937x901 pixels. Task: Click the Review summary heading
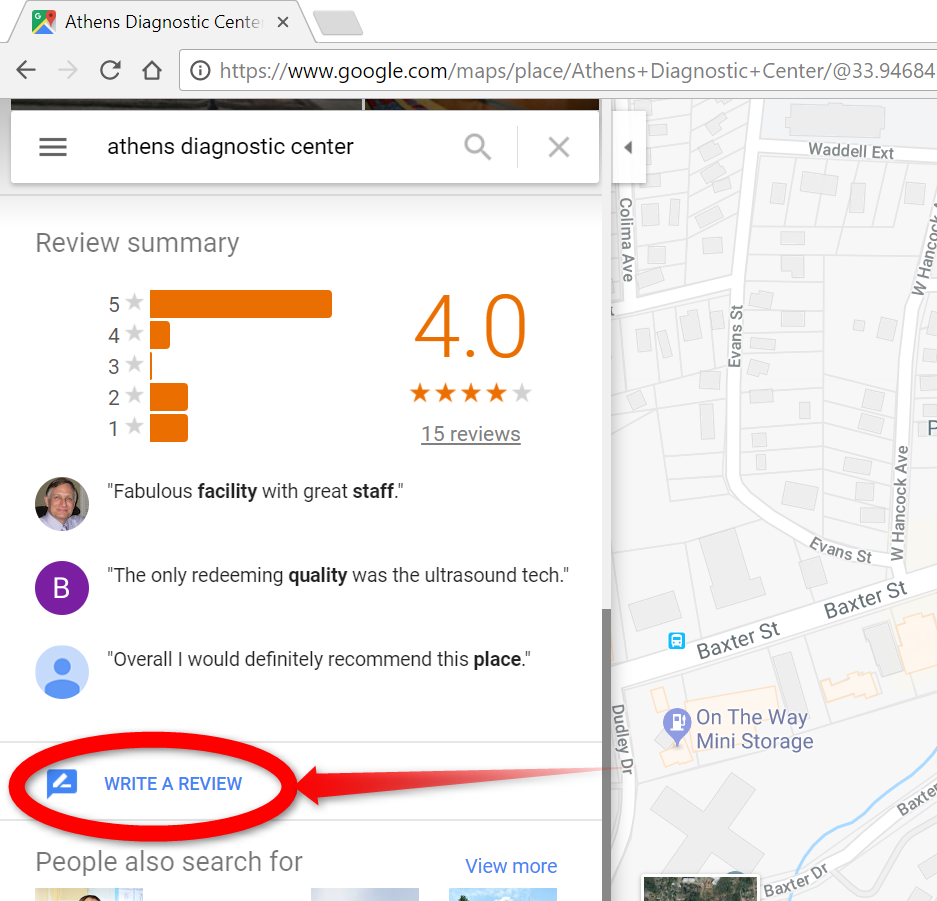[x=137, y=243]
